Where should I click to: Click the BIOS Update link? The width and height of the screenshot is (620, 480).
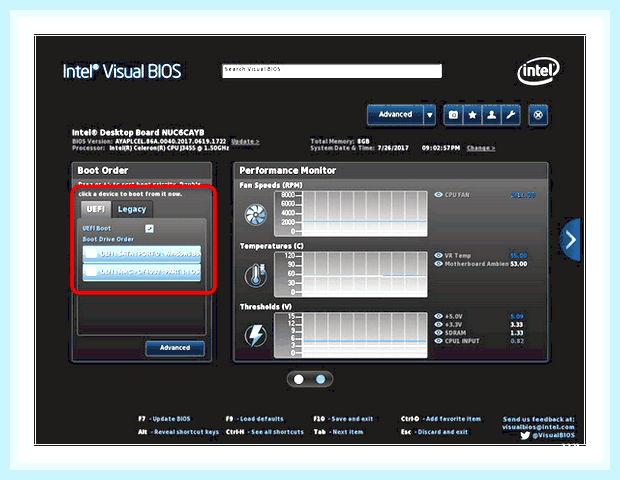(x=245, y=142)
